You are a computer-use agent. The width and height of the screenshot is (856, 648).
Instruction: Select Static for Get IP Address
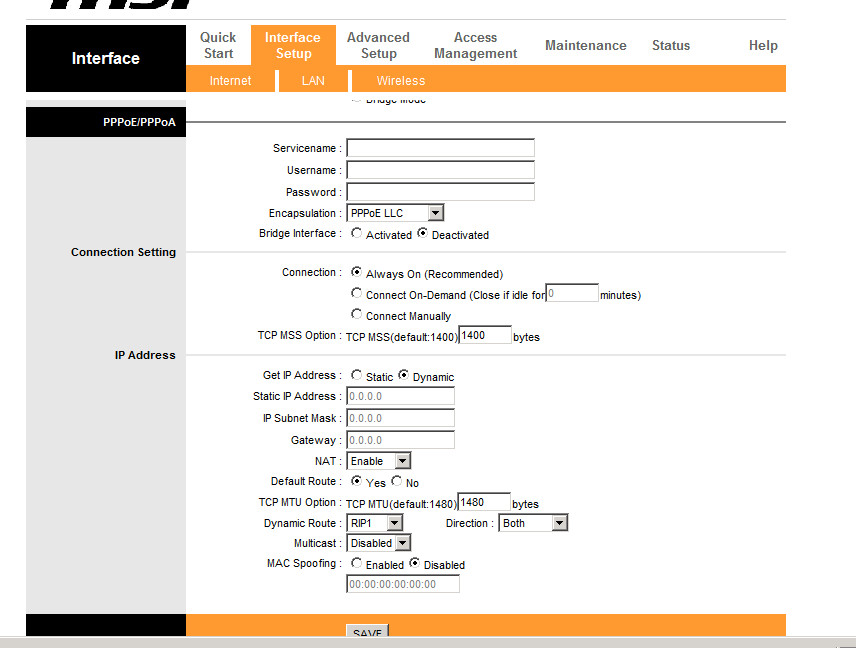[x=356, y=375]
